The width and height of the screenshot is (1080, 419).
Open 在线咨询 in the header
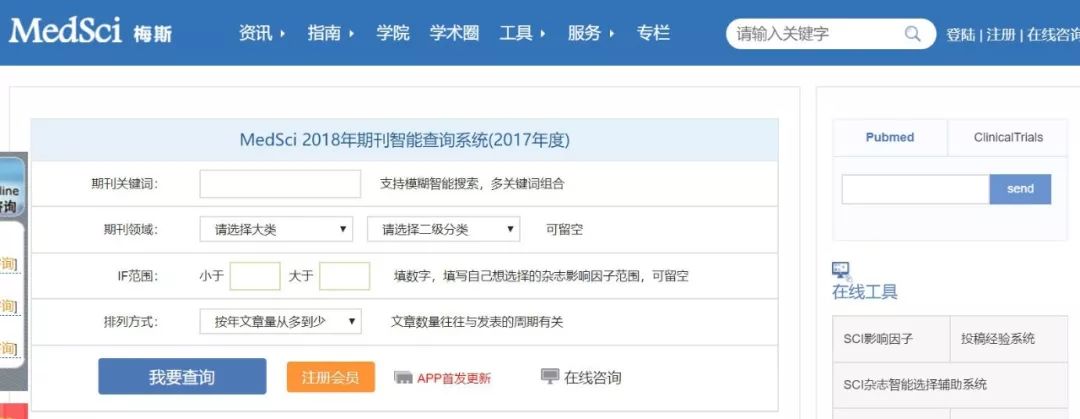pos(1053,35)
